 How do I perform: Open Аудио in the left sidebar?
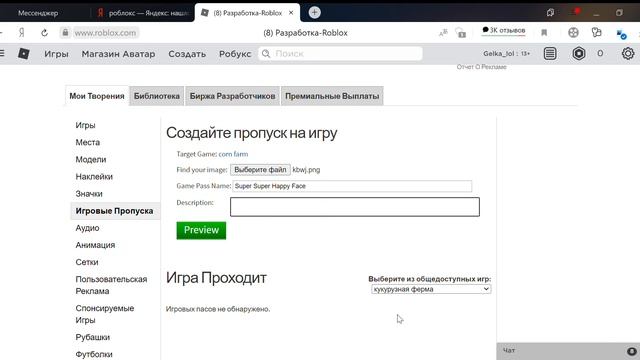pos(87,228)
